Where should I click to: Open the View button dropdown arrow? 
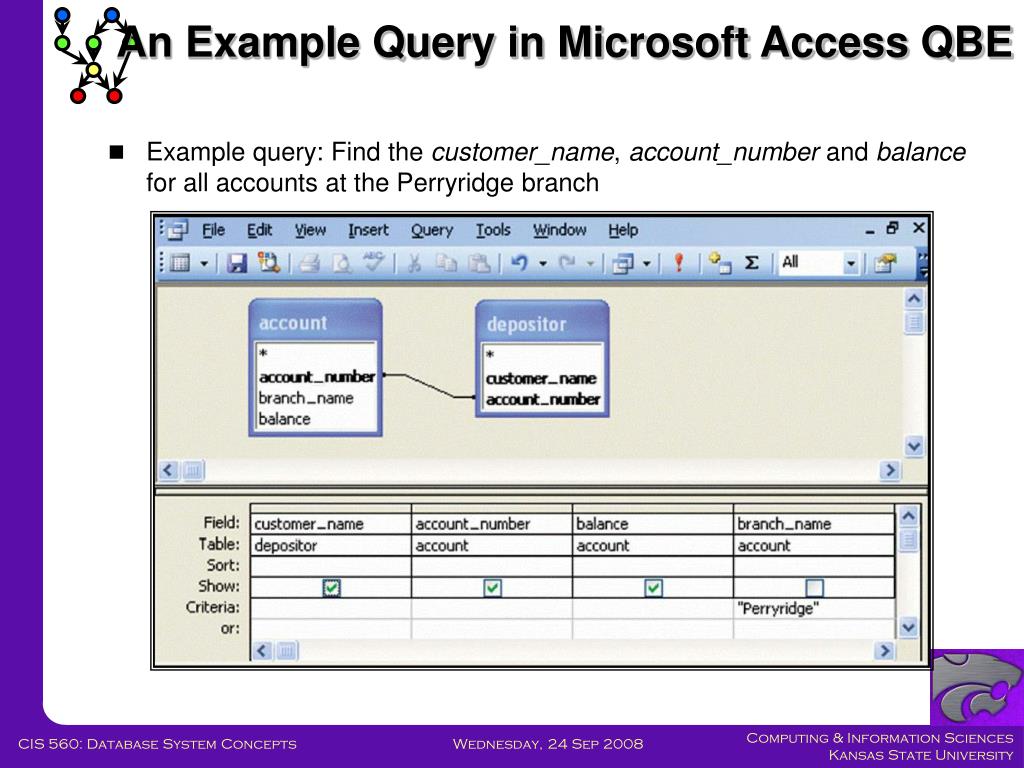[x=204, y=264]
